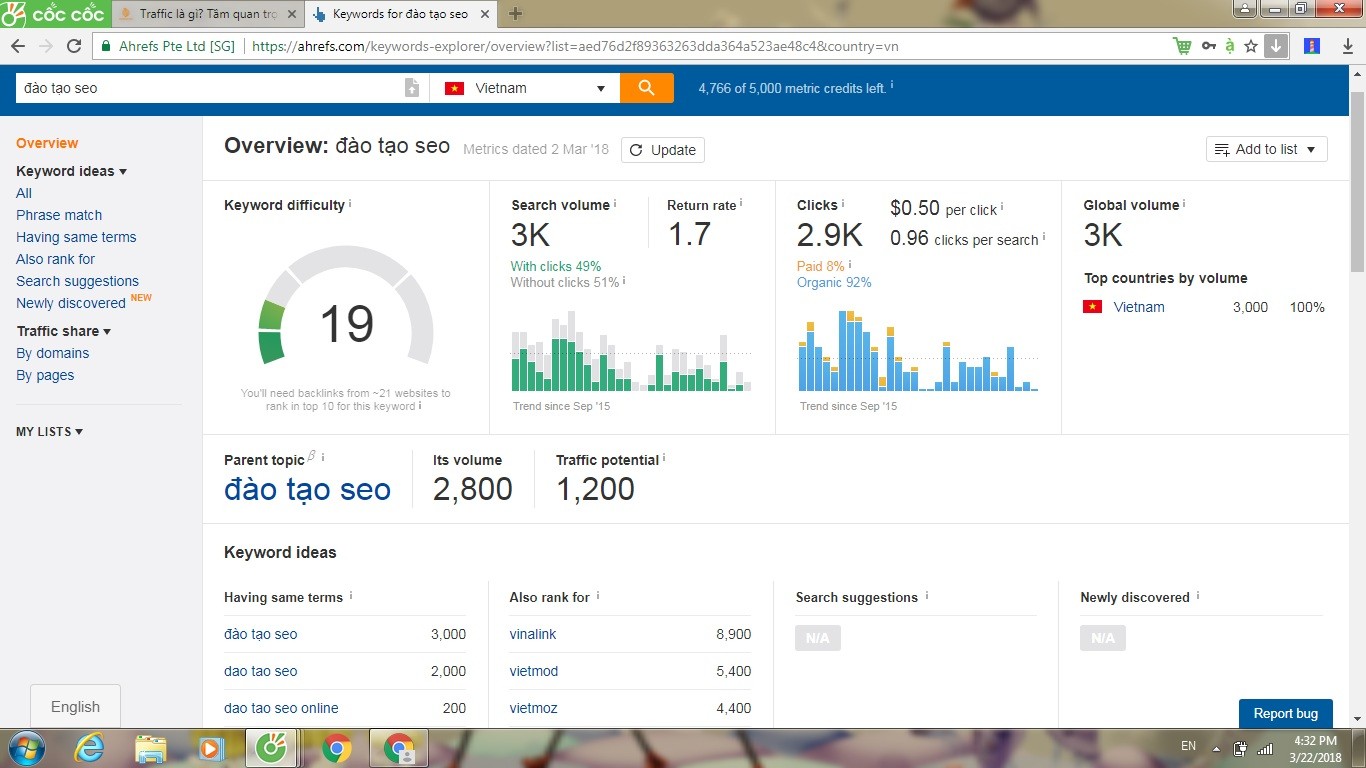This screenshot has width=1366, height=768.
Task: Go back with the browser back arrow
Action: point(18,46)
